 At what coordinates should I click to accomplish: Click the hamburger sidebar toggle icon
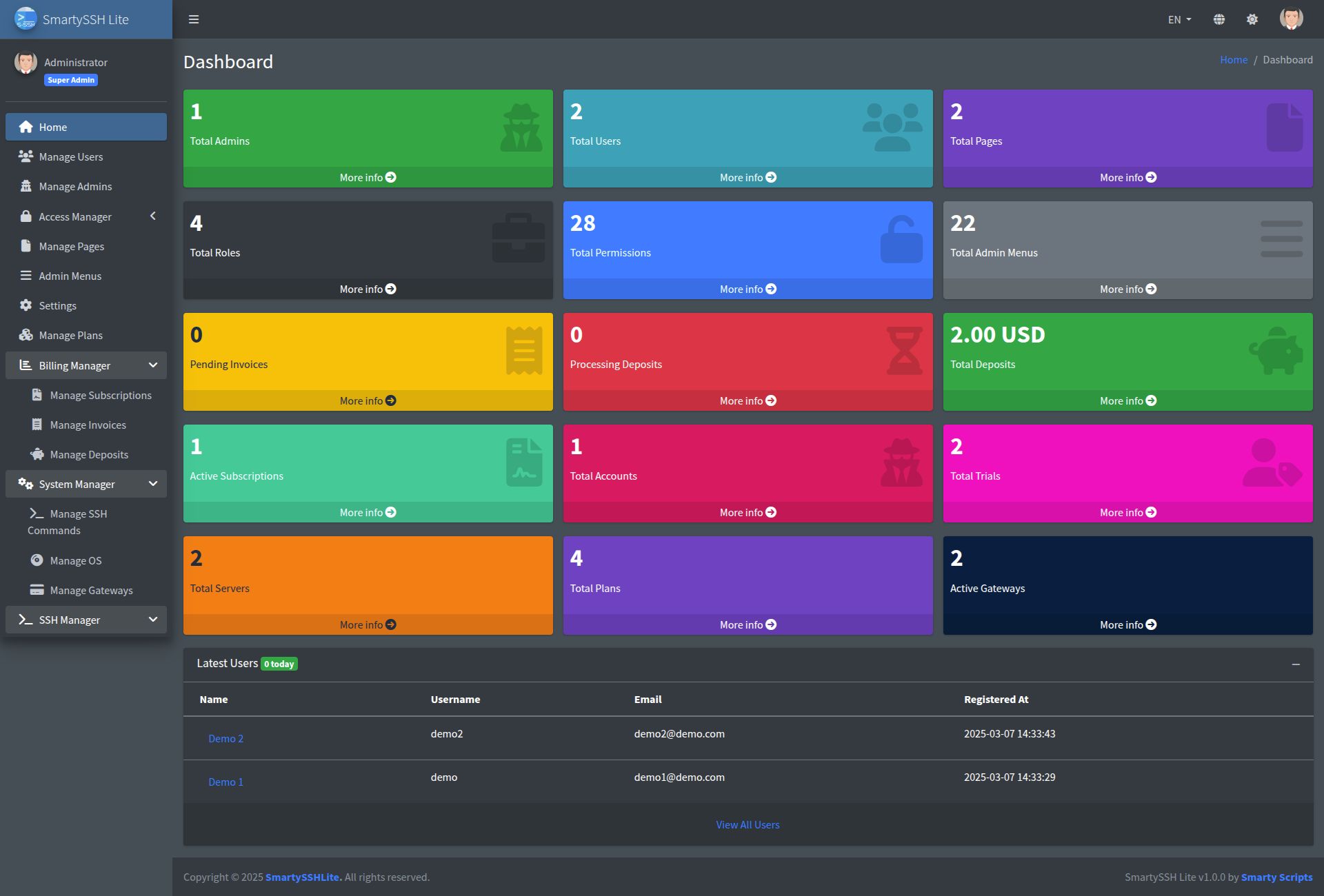194,19
